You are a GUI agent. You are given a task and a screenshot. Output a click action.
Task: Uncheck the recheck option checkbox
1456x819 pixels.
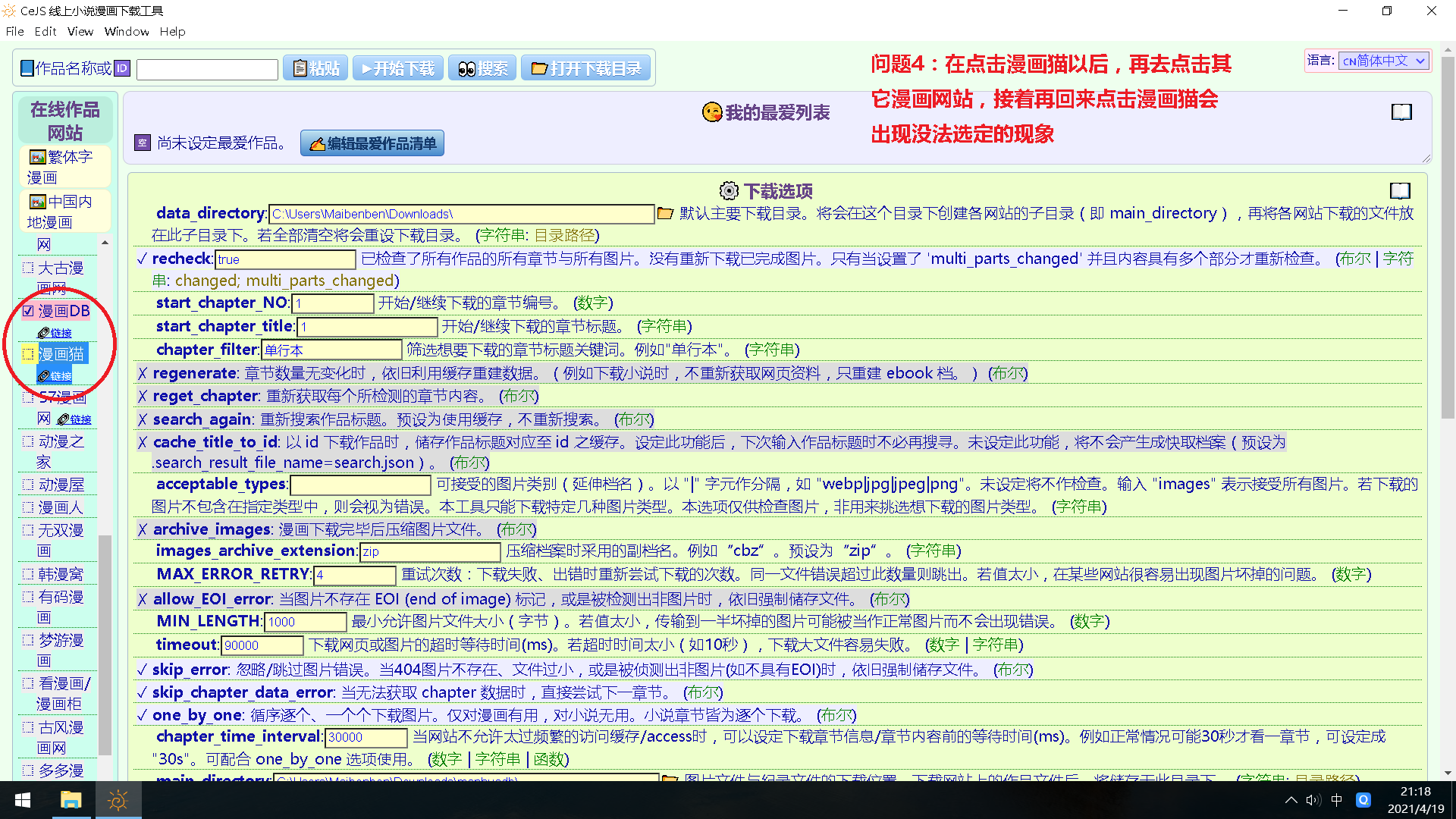(141, 258)
